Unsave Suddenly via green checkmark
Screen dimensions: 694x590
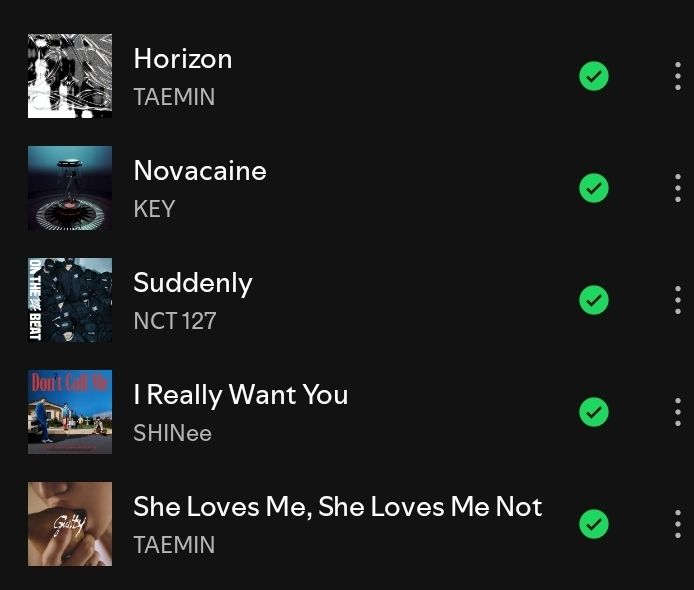pos(594,300)
